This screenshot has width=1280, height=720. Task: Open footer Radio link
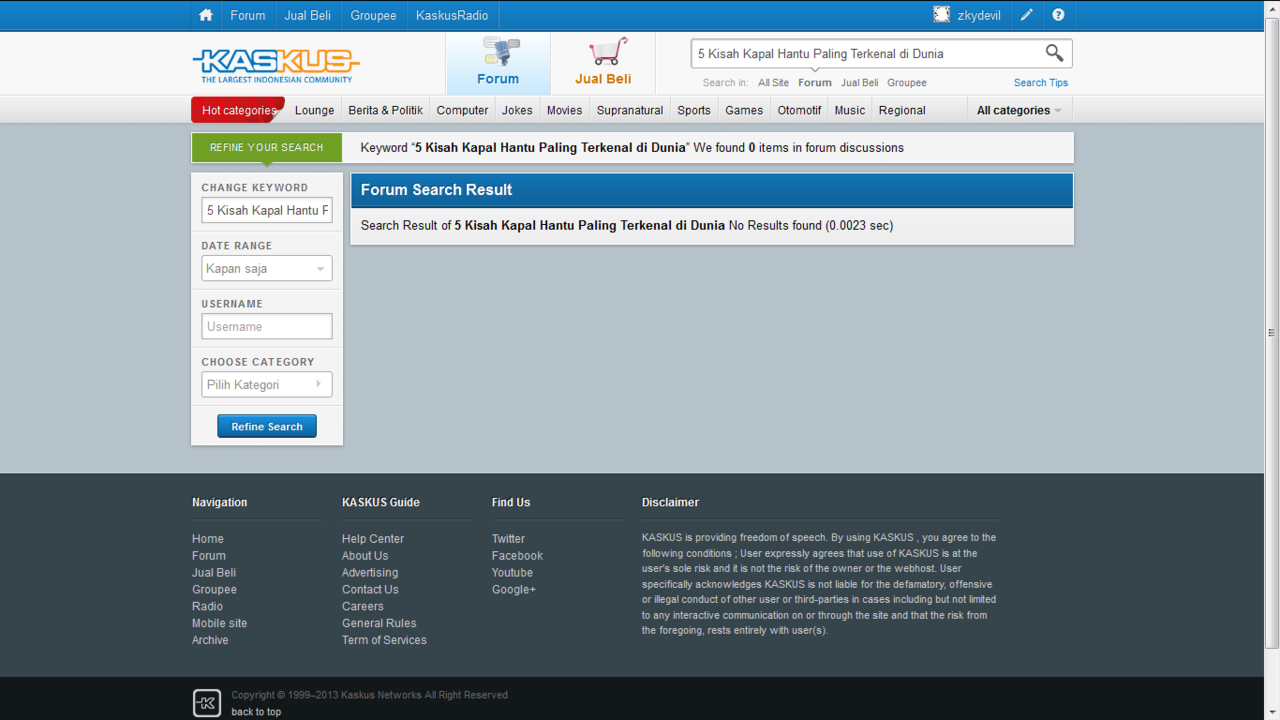208,606
